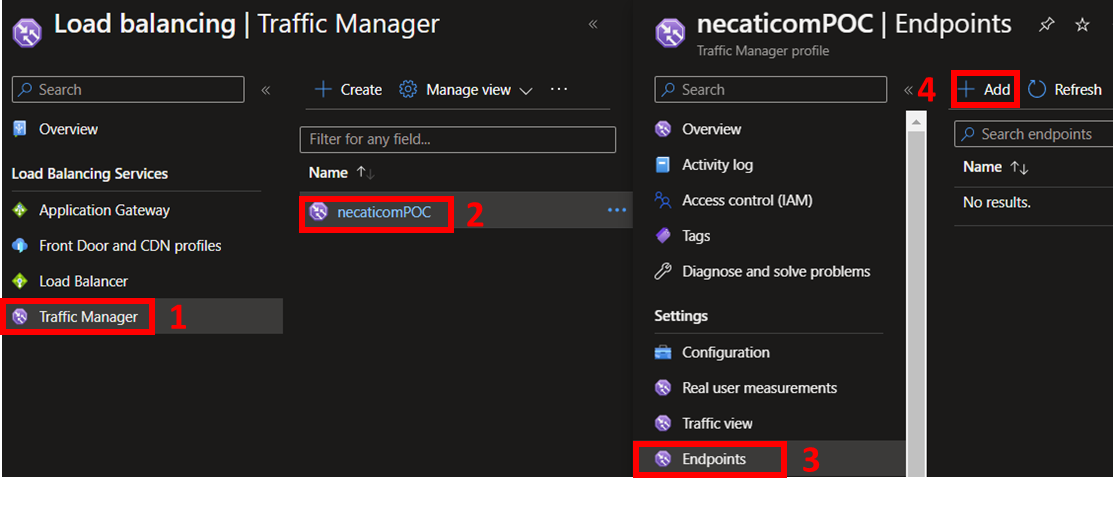
Task: Click the necaticomPOC profile header icon
Action: tap(669, 33)
